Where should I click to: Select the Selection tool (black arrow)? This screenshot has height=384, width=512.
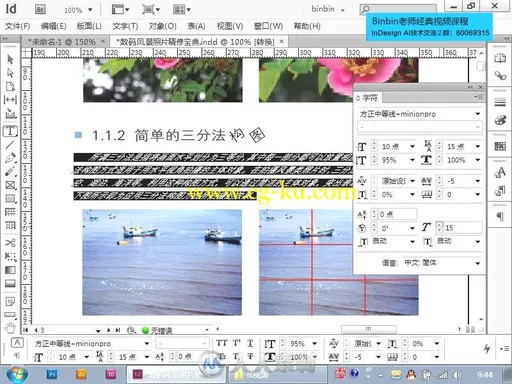pyautogui.click(x=10, y=59)
